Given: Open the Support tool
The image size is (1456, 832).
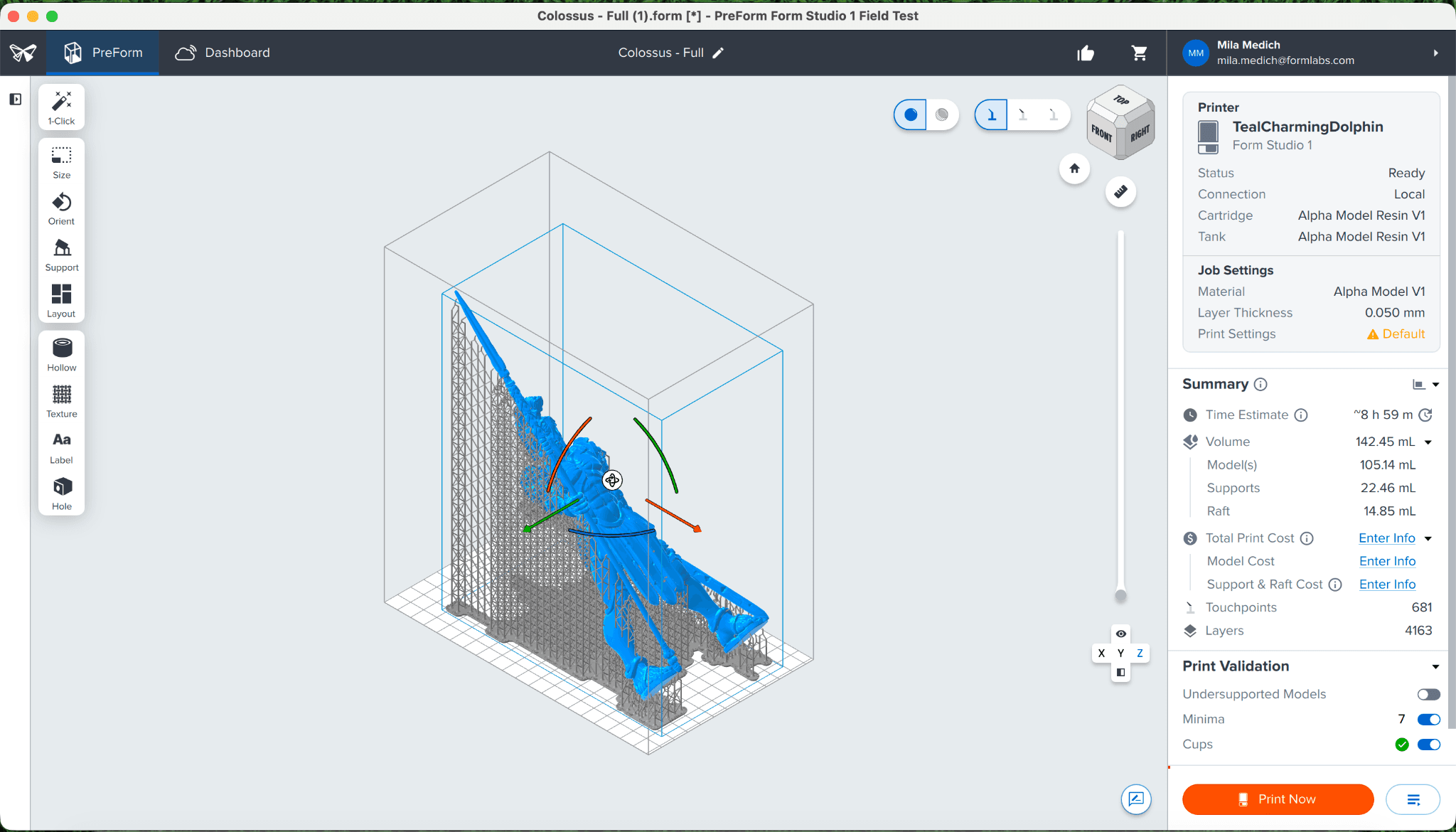Looking at the screenshot, I should tap(62, 255).
